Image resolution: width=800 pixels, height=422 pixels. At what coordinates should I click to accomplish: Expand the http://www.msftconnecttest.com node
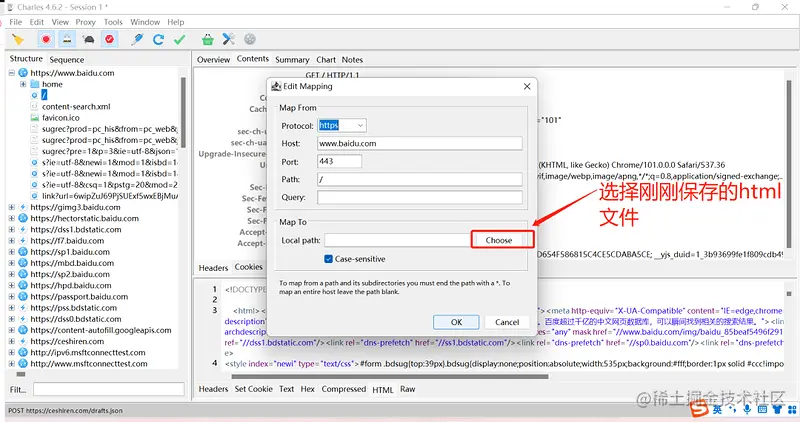coord(11,364)
